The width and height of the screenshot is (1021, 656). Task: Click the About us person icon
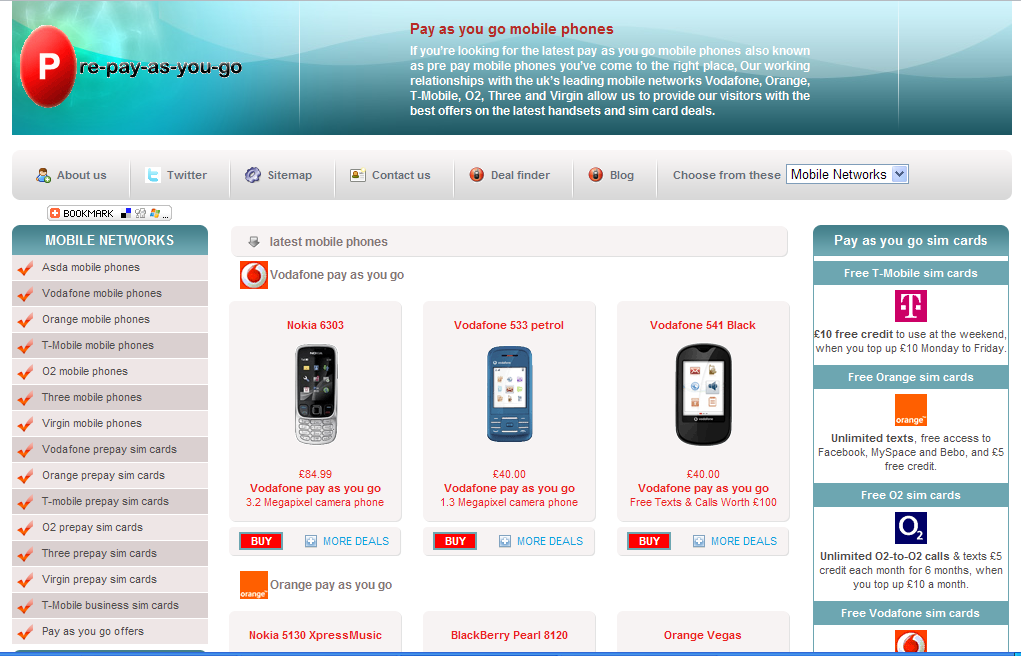[x=44, y=175]
